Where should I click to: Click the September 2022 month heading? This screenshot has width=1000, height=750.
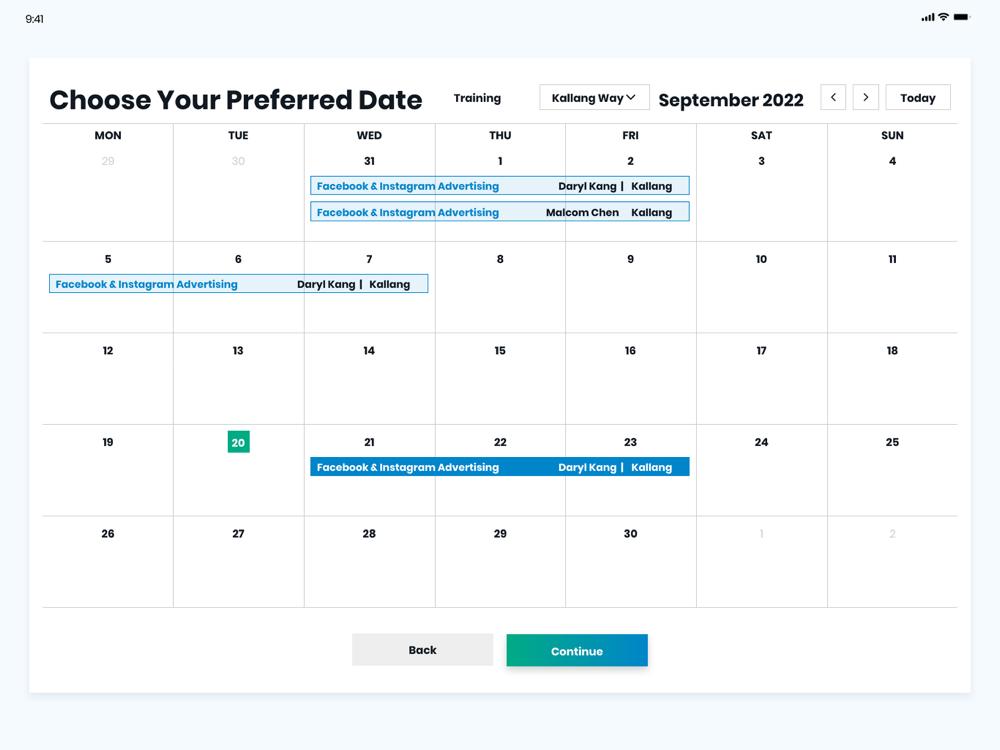pos(731,100)
